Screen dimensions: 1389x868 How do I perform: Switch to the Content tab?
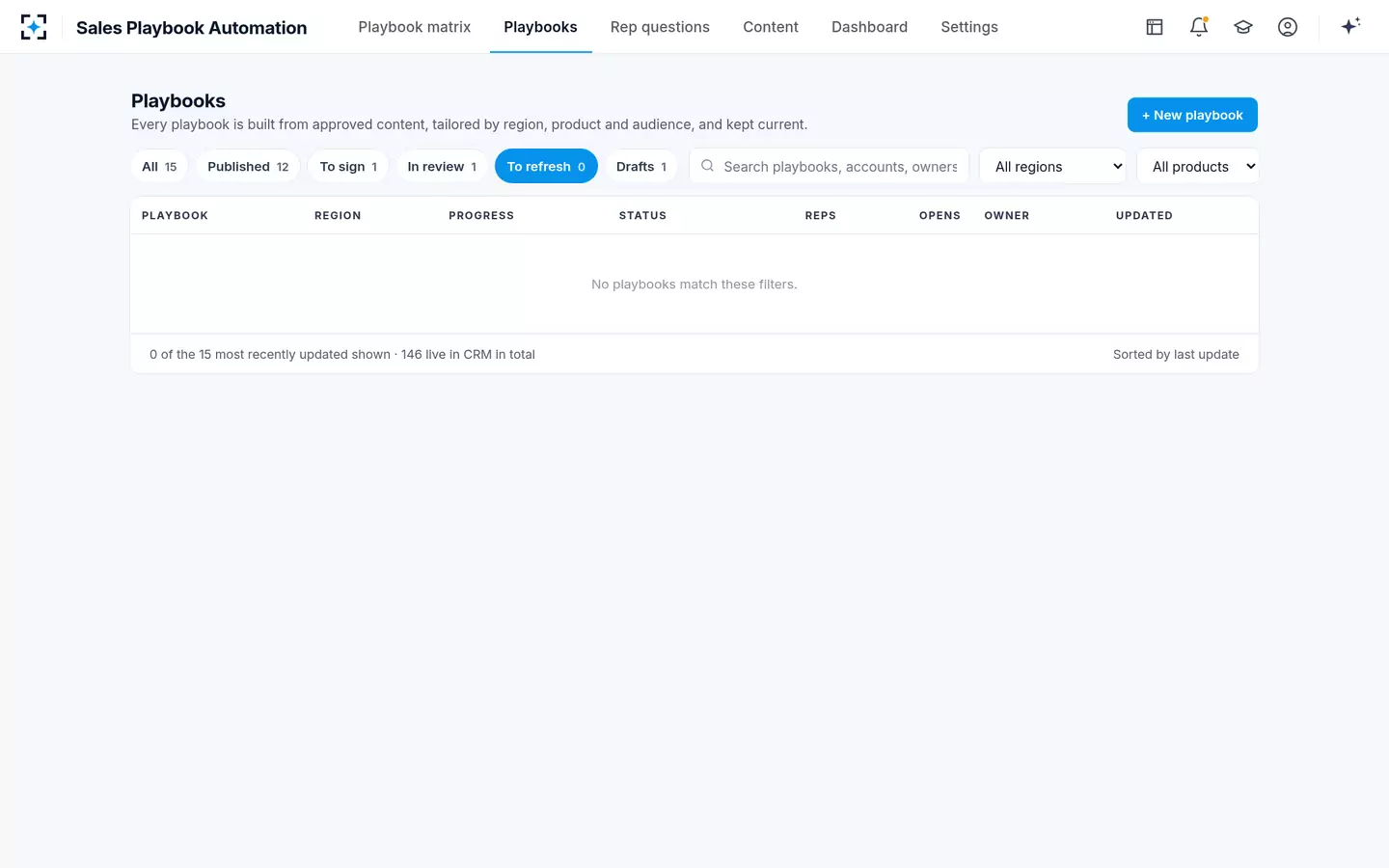771,27
